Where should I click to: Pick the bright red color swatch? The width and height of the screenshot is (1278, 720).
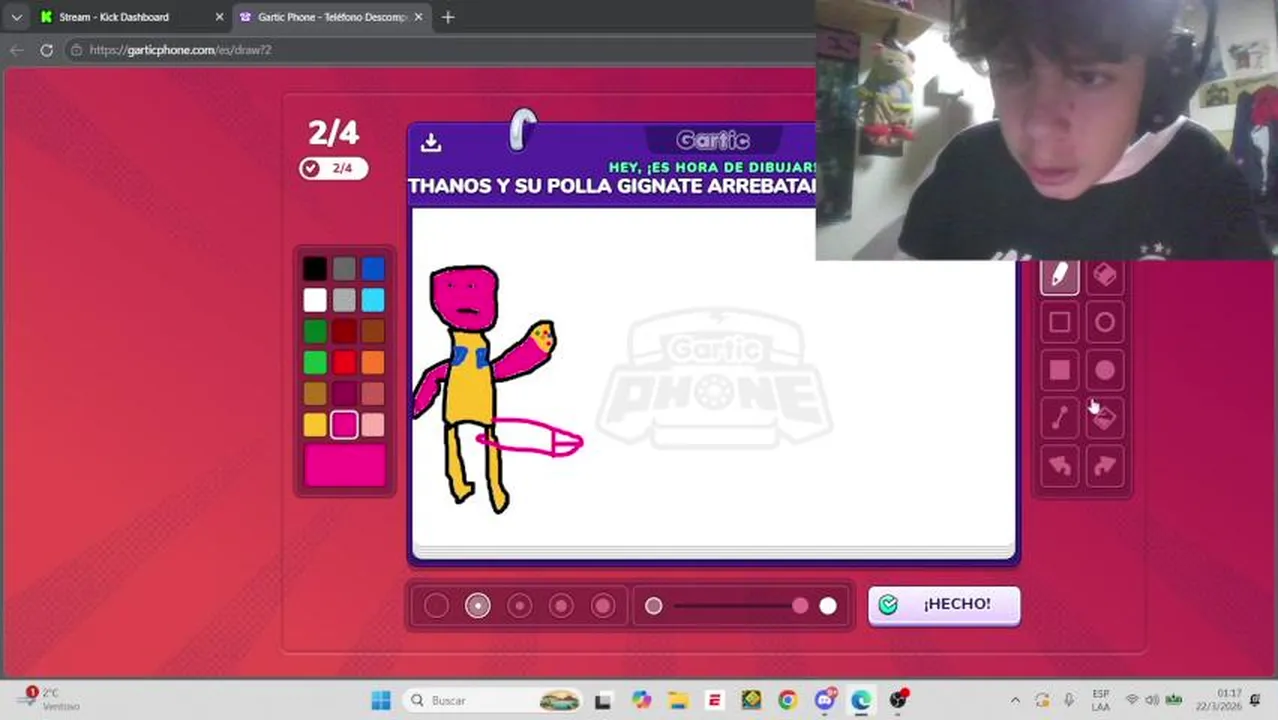344,362
